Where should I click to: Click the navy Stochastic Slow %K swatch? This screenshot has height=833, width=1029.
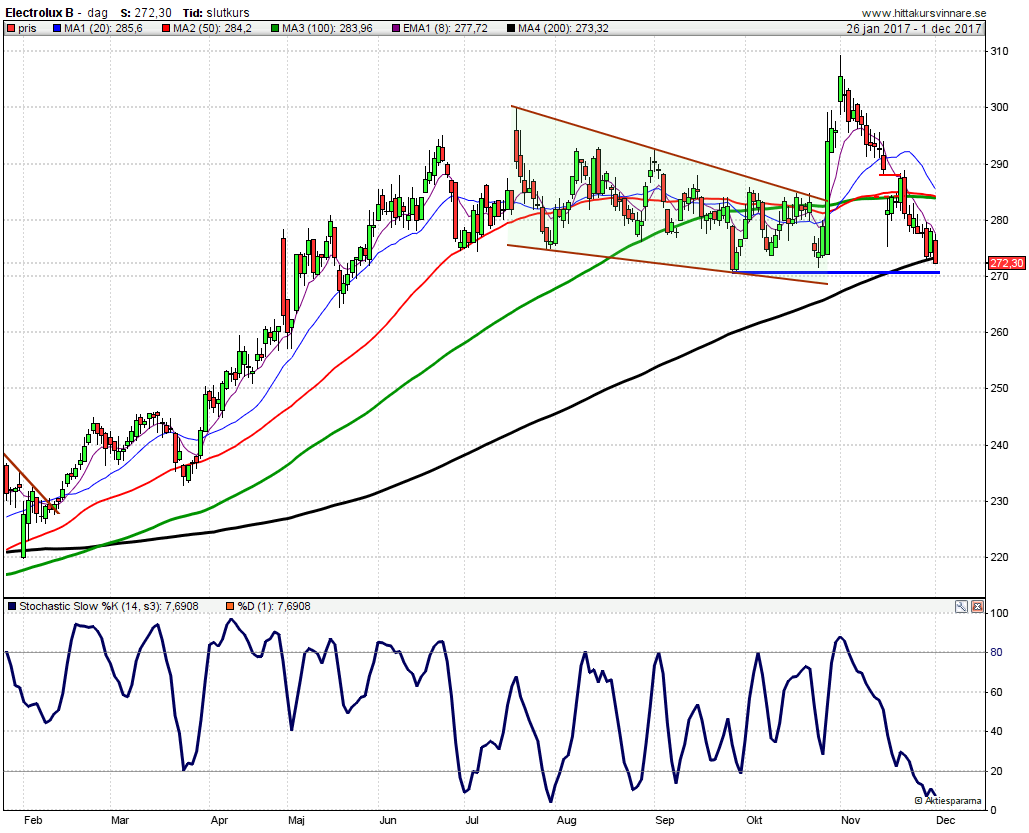[12, 607]
